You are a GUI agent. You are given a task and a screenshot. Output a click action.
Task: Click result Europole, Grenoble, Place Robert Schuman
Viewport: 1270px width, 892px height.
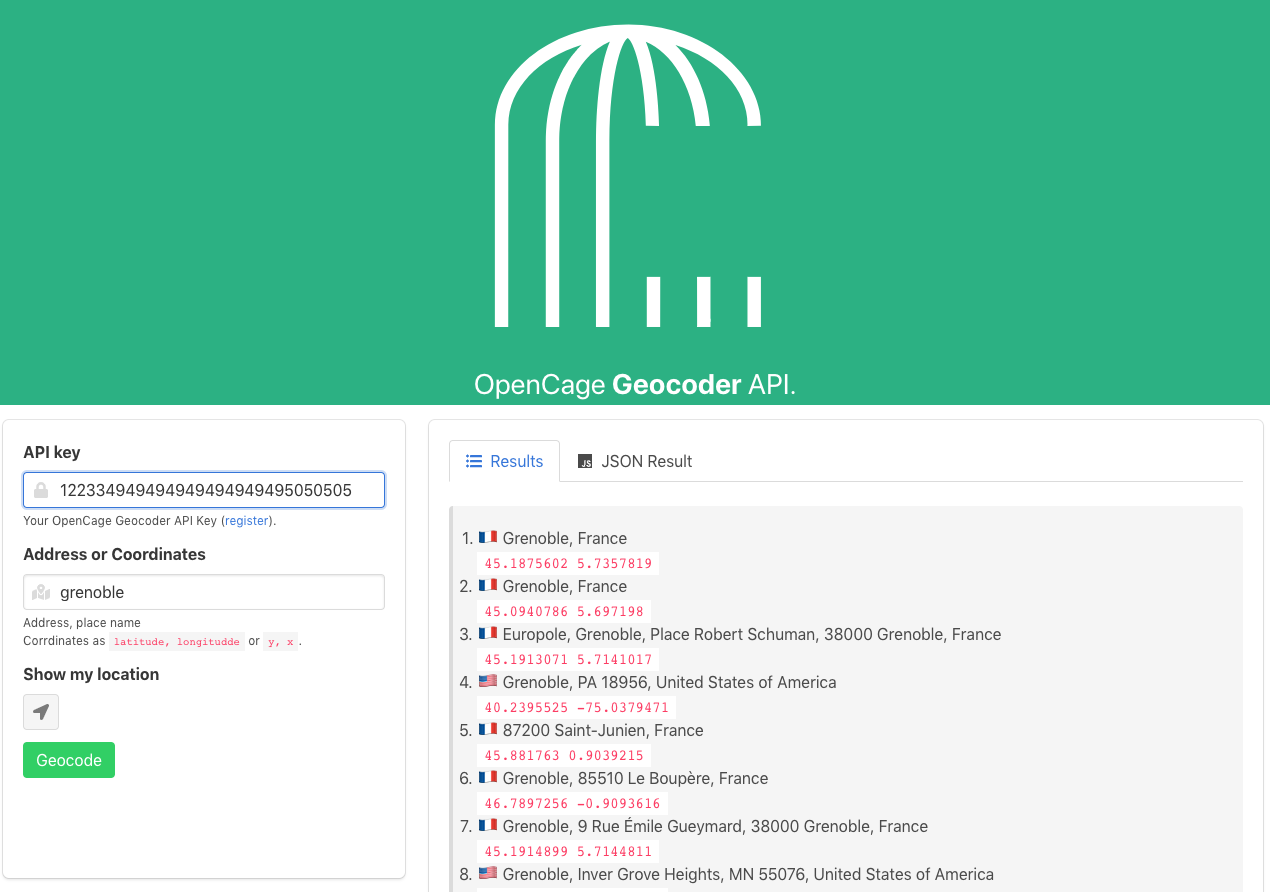(x=752, y=634)
